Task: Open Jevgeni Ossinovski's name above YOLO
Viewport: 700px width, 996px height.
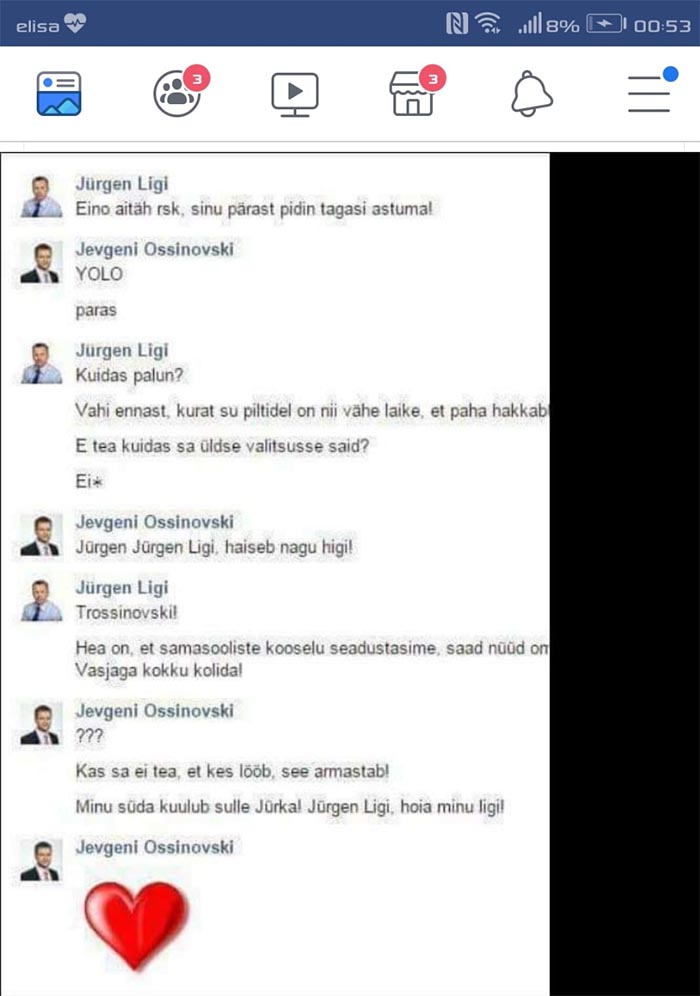Action: [154, 249]
